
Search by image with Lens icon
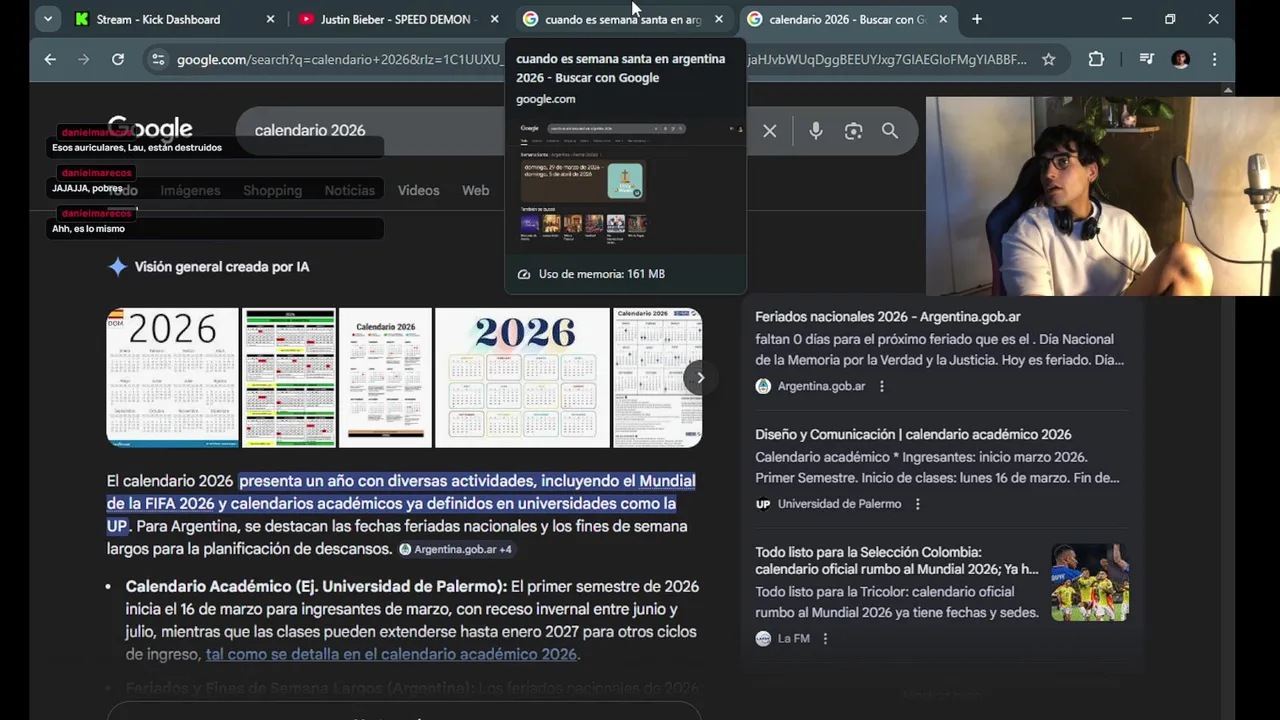pos(853,131)
